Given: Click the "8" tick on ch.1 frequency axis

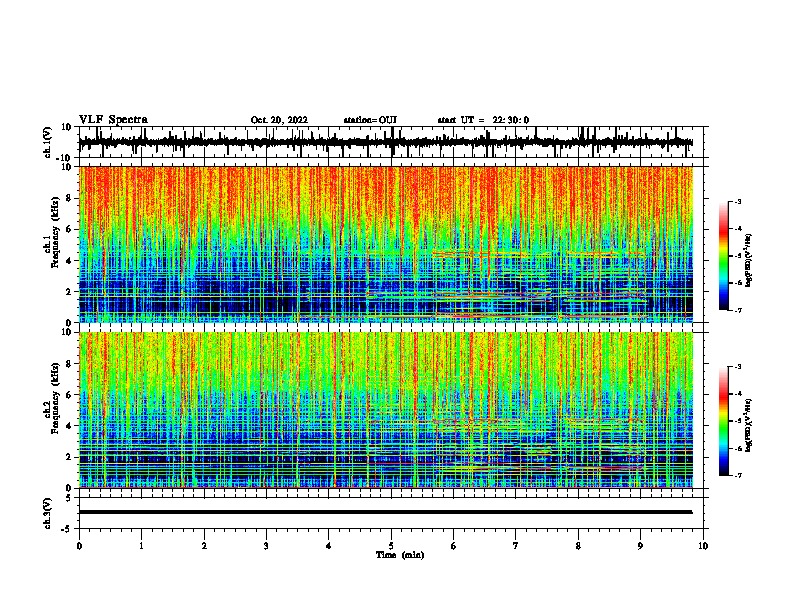Looking at the screenshot, I should coord(69,198).
